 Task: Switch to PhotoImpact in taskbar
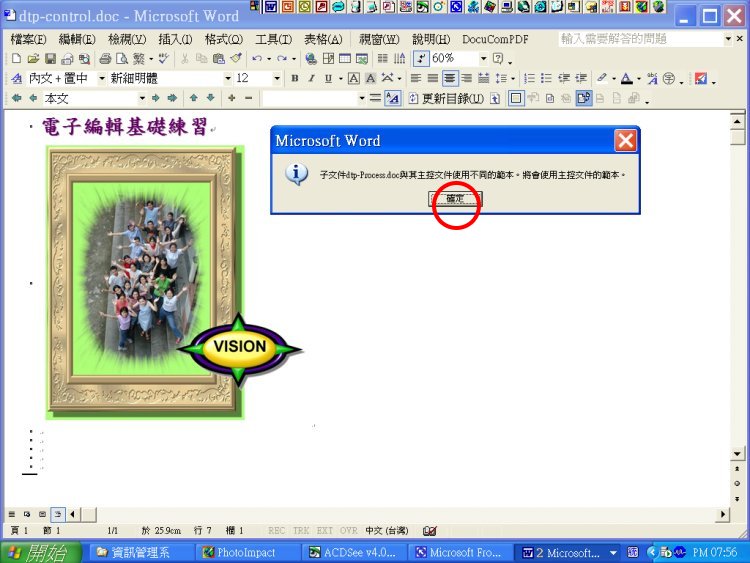(x=247, y=552)
